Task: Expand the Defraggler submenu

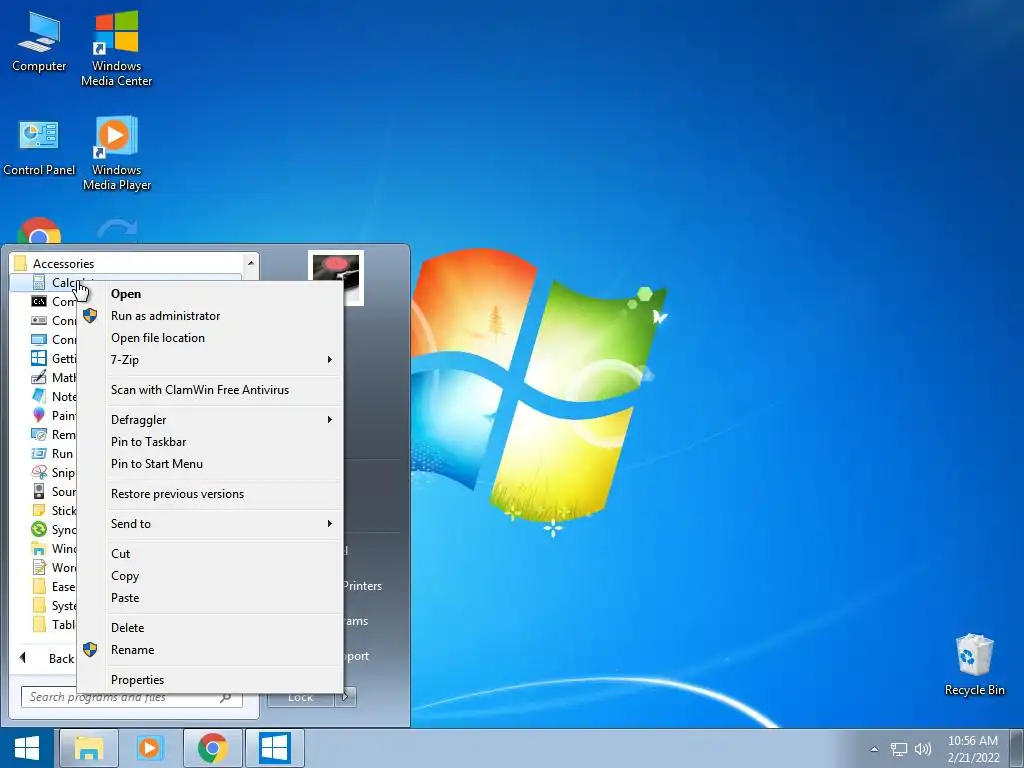Action: 210,420
